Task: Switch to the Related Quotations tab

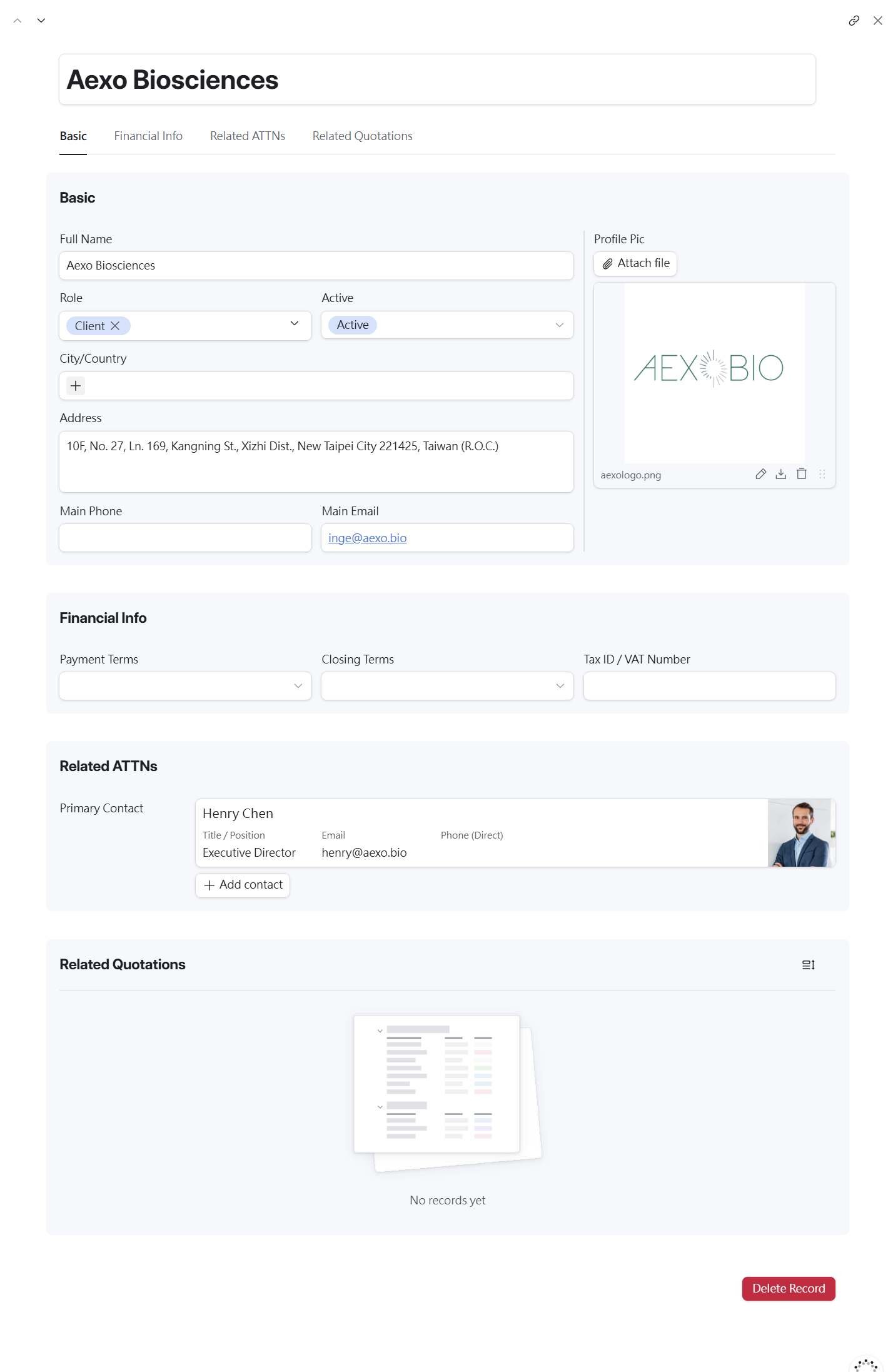Action: [x=362, y=136]
